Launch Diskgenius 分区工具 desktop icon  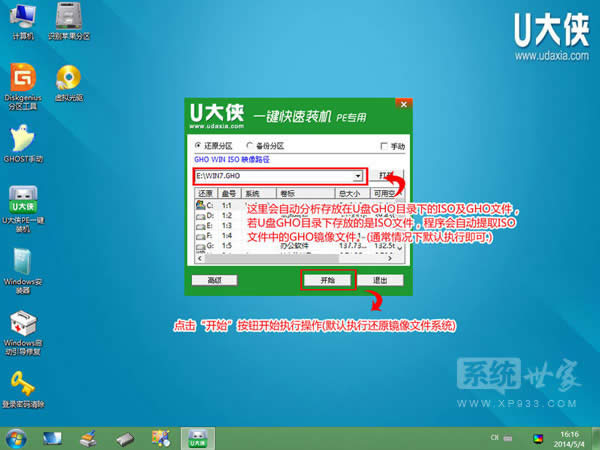click(23, 86)
